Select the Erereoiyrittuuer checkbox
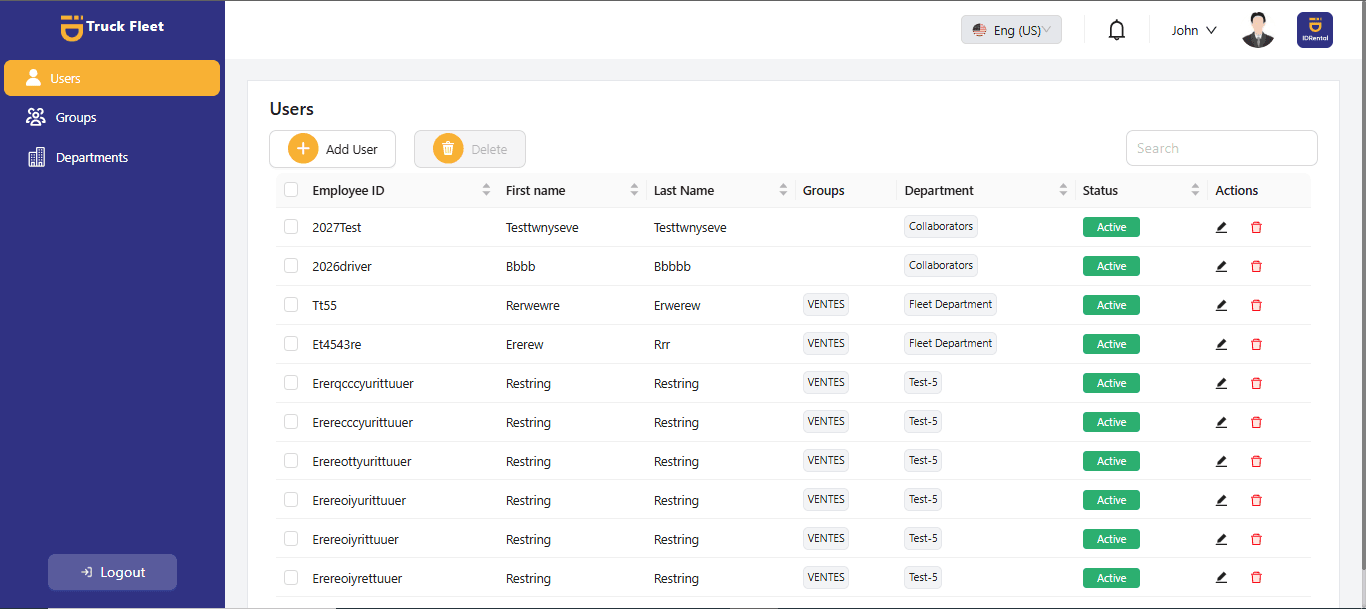The width and height of the screenshot is (1366, 609). (x=291, y=539)
